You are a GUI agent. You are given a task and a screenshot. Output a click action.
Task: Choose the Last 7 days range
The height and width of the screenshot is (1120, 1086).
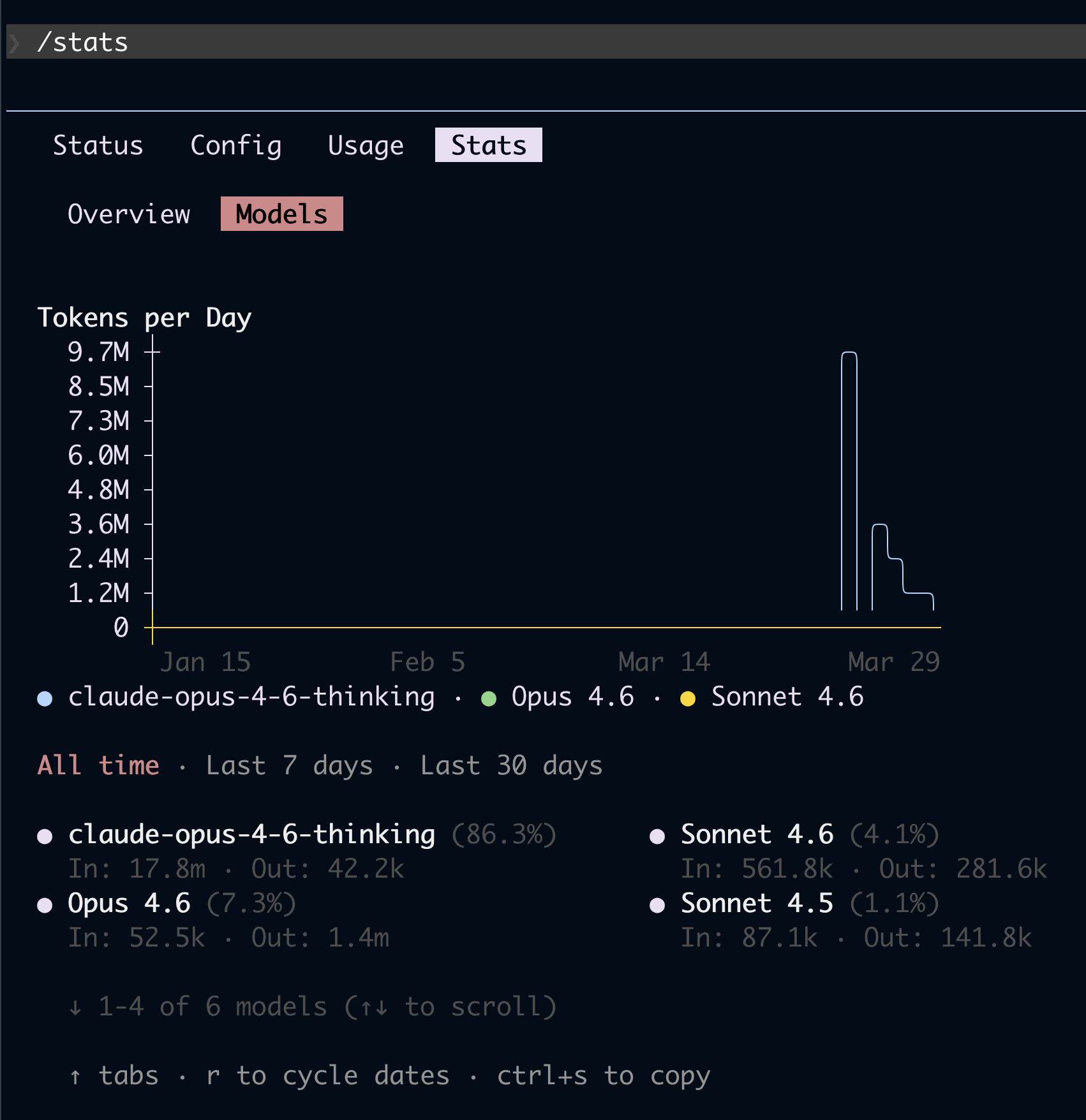tap(289, 765)
